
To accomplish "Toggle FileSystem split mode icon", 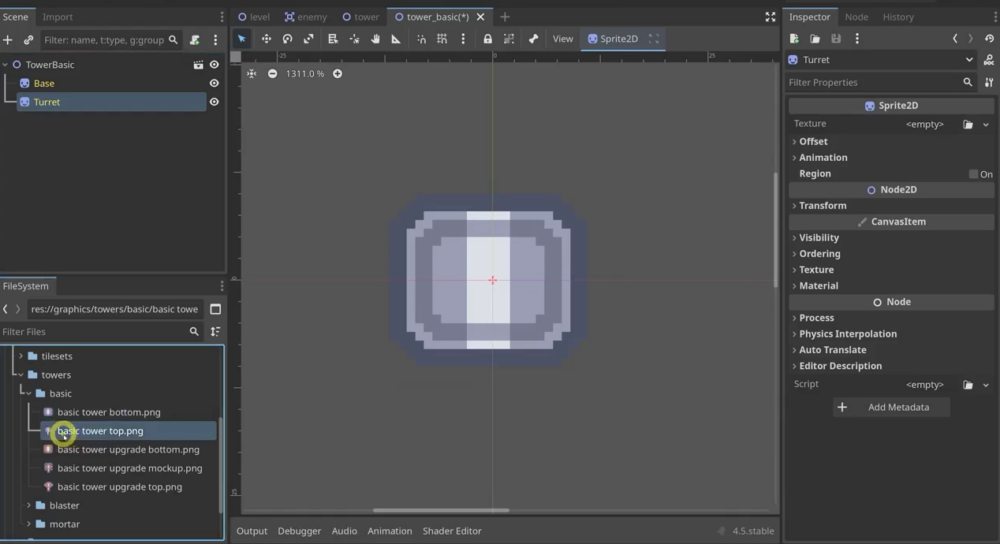I will pyautogui.click(x=216, y=309).
